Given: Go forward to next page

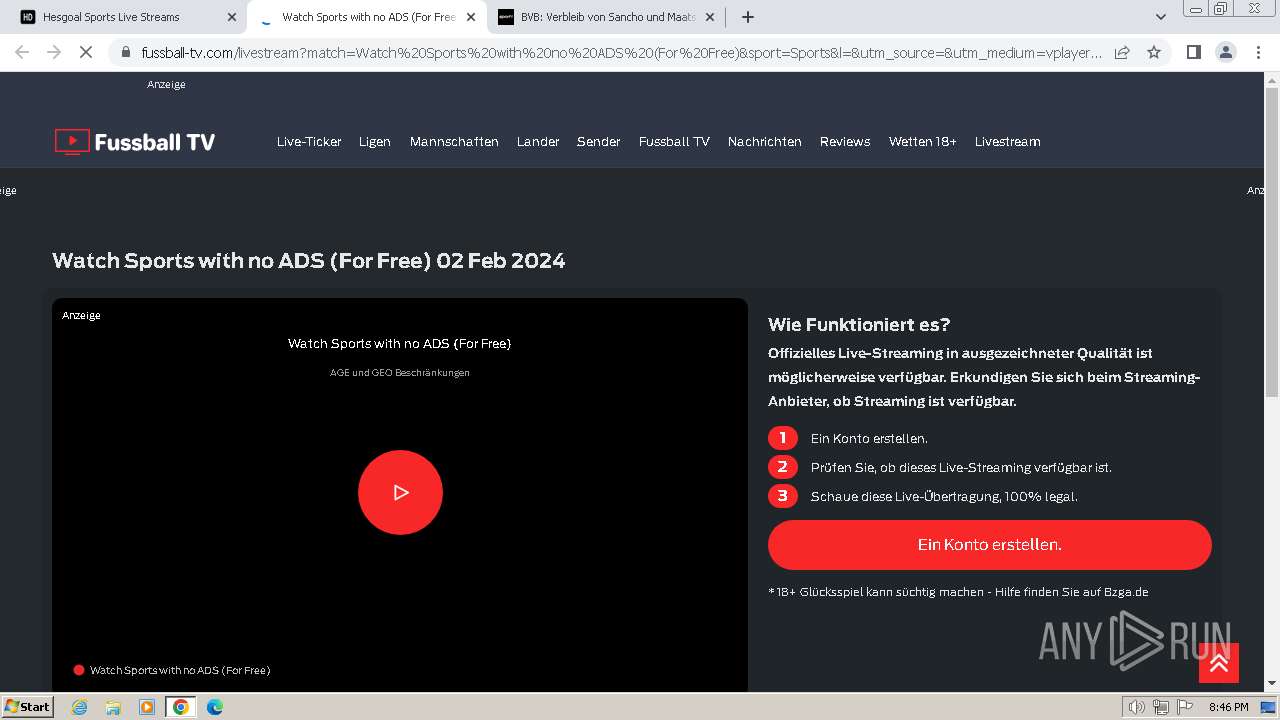Looking at the screenshot, I should 54,52.
